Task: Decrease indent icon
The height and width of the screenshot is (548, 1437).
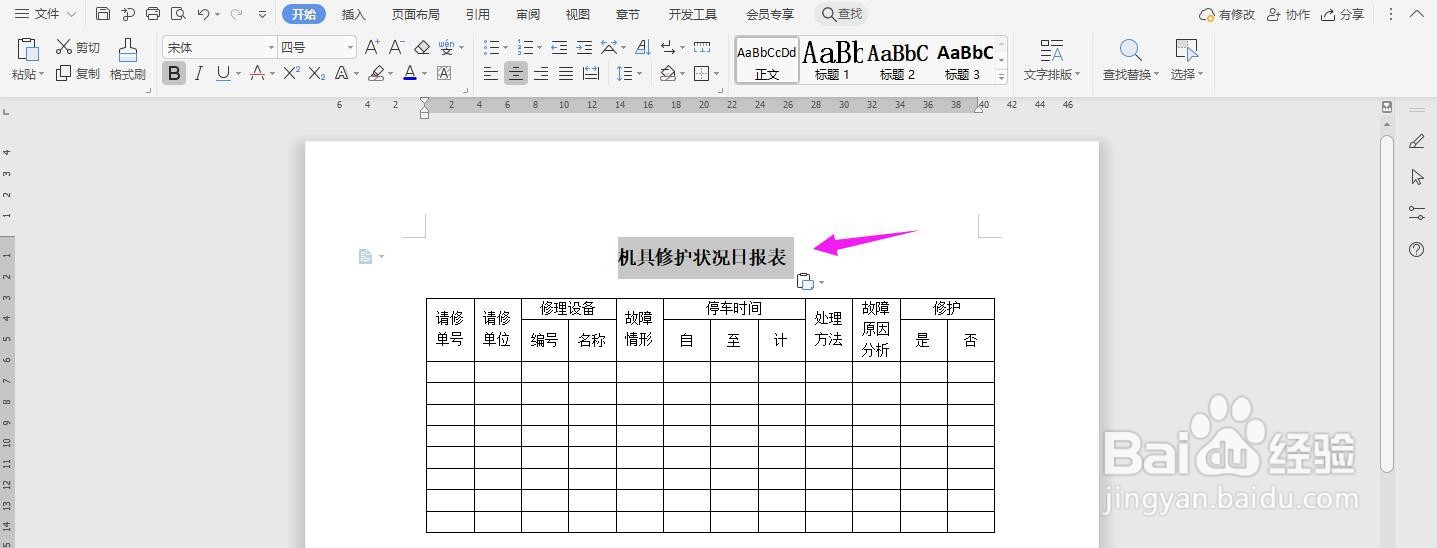Action: click(559, 47)
